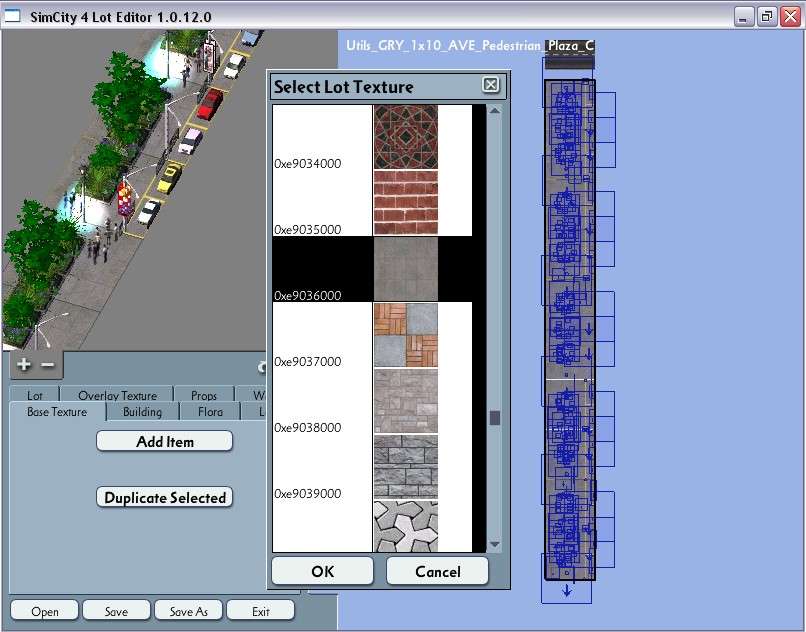Image resolution: width=806 pixels, height=632 pixels.
Task: Select the dark stone block texture 0xe9039000
Action: point(372,467)
